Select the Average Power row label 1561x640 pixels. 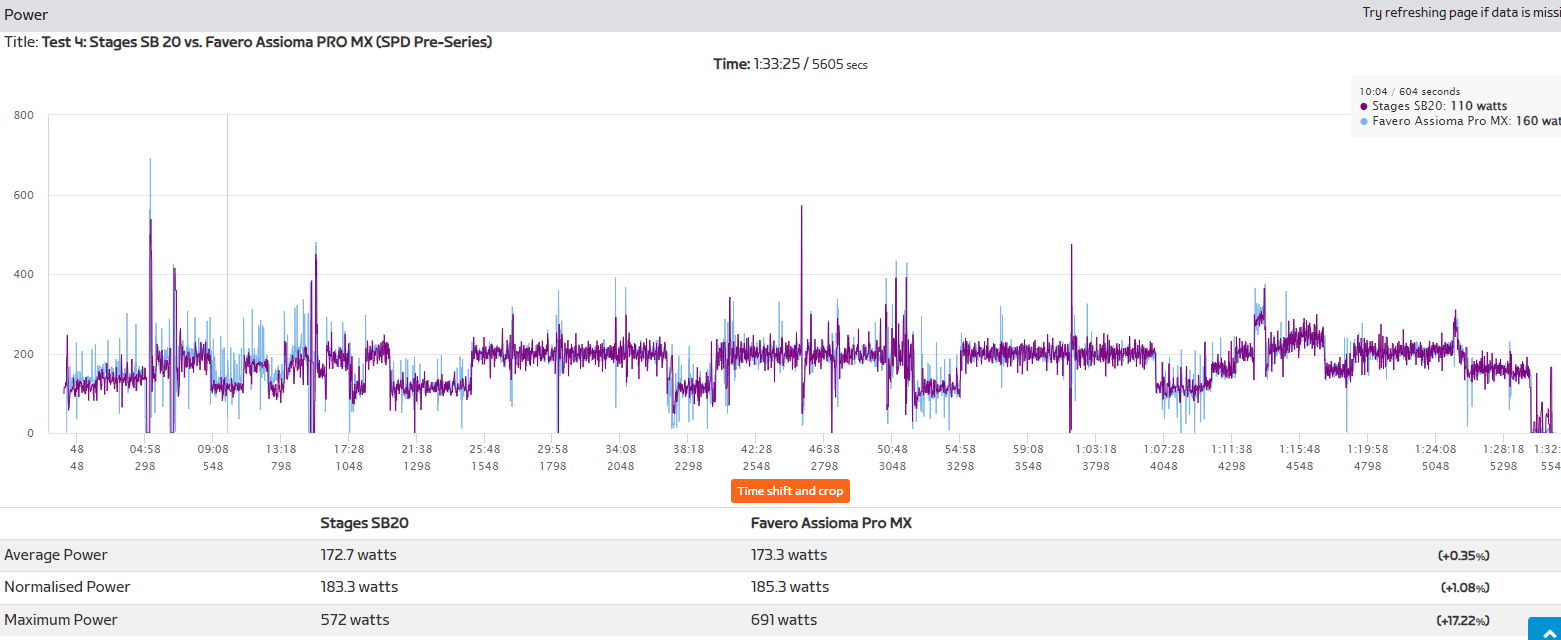56,555
